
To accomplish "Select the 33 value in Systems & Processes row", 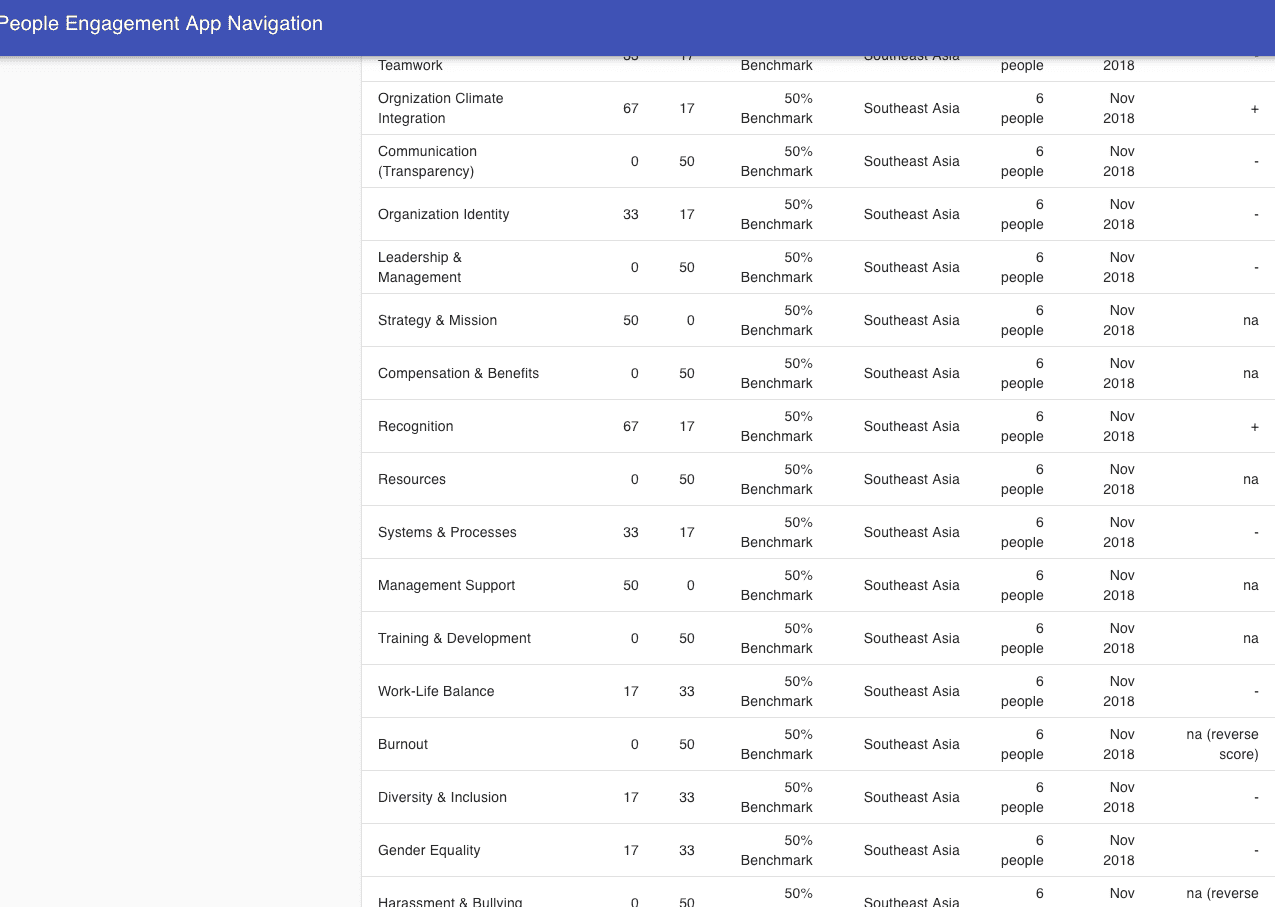I will [631, 532].
